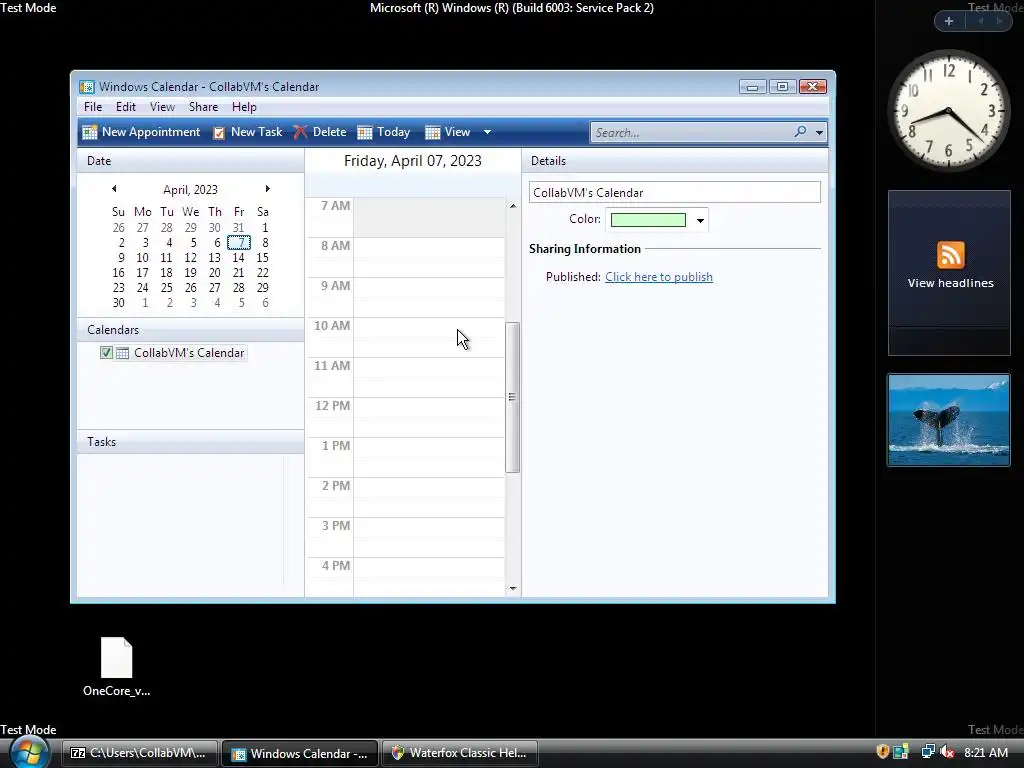Click the Windows Calendar title bar icon
The height and width of the screenshot is (768, 1024).
86,87
